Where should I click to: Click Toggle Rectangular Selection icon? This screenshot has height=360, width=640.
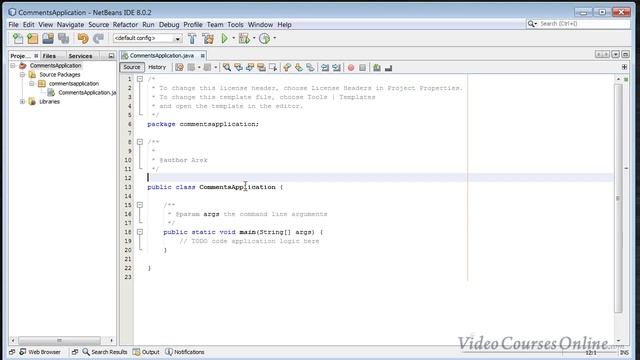pos(273,67)
